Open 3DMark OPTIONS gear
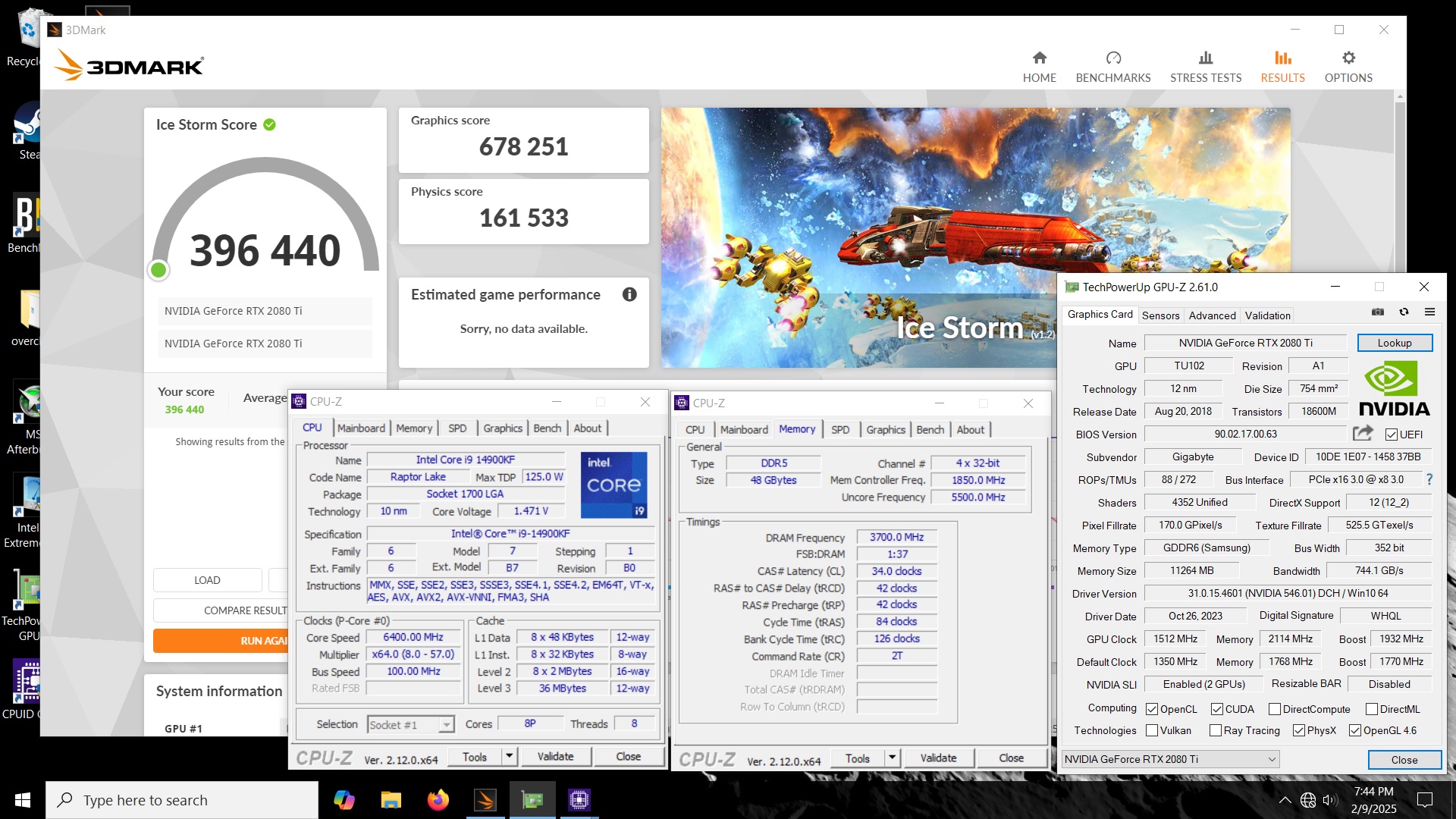 coord(1348,67)
